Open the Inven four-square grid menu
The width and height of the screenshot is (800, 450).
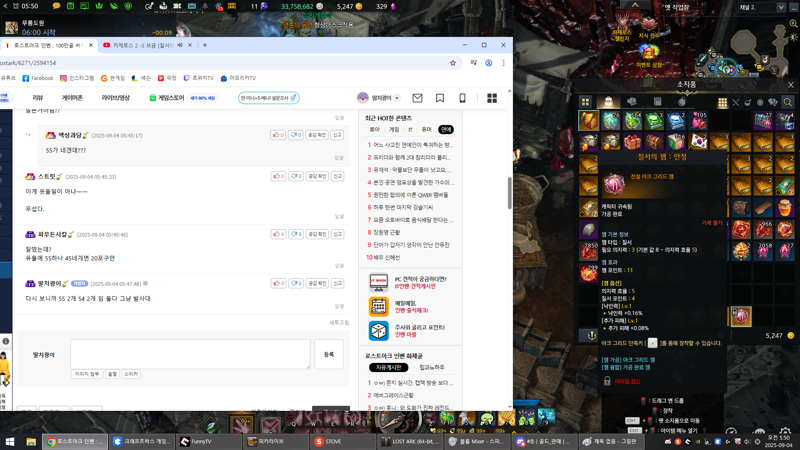click(x=492, y=98)
